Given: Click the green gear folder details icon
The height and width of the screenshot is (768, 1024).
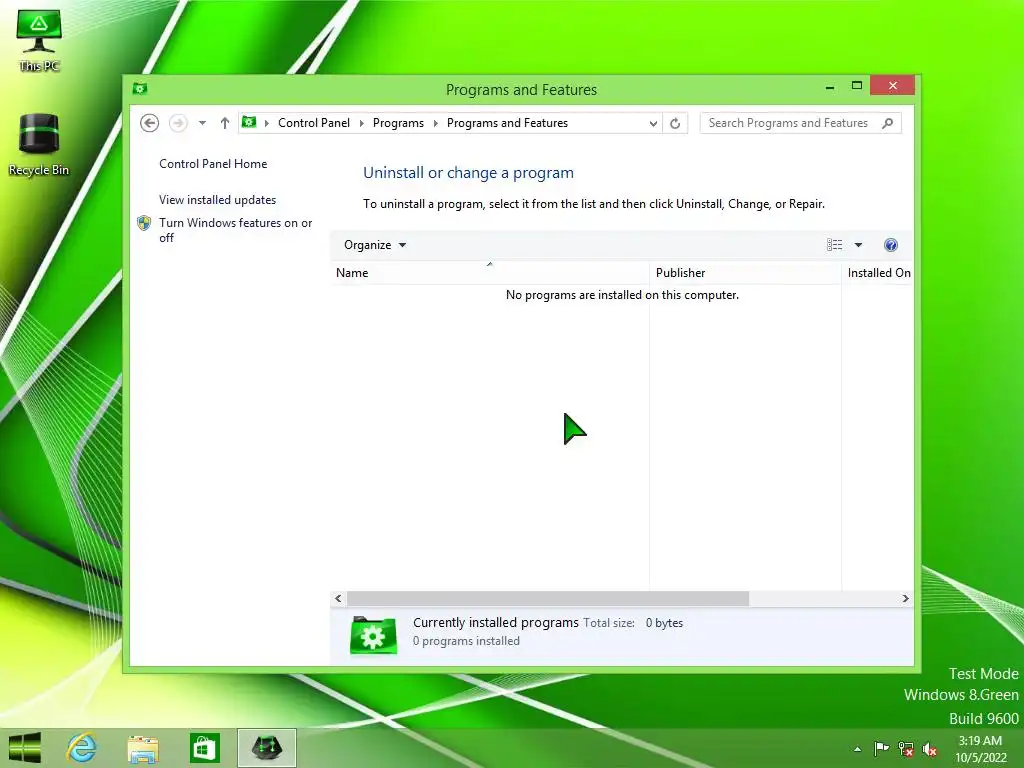Looking at the screenshot, I should click(373, 635).
